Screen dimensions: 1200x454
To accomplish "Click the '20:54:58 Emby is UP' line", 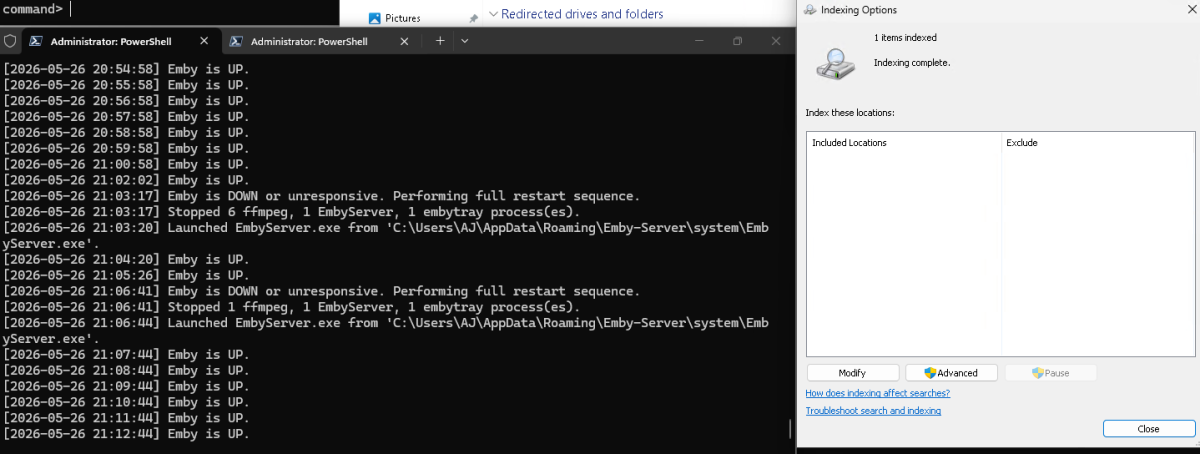I will [126, 68].
